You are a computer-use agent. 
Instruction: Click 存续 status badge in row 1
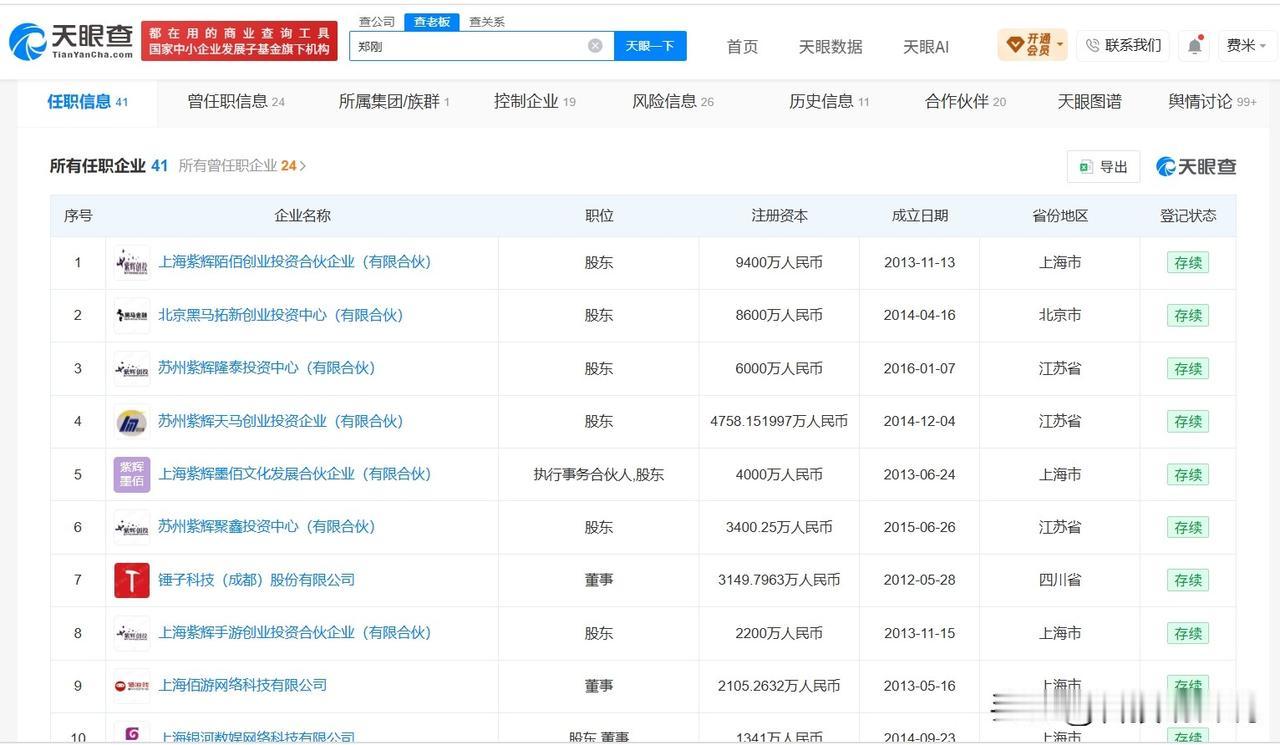(x=1188, y=263)
